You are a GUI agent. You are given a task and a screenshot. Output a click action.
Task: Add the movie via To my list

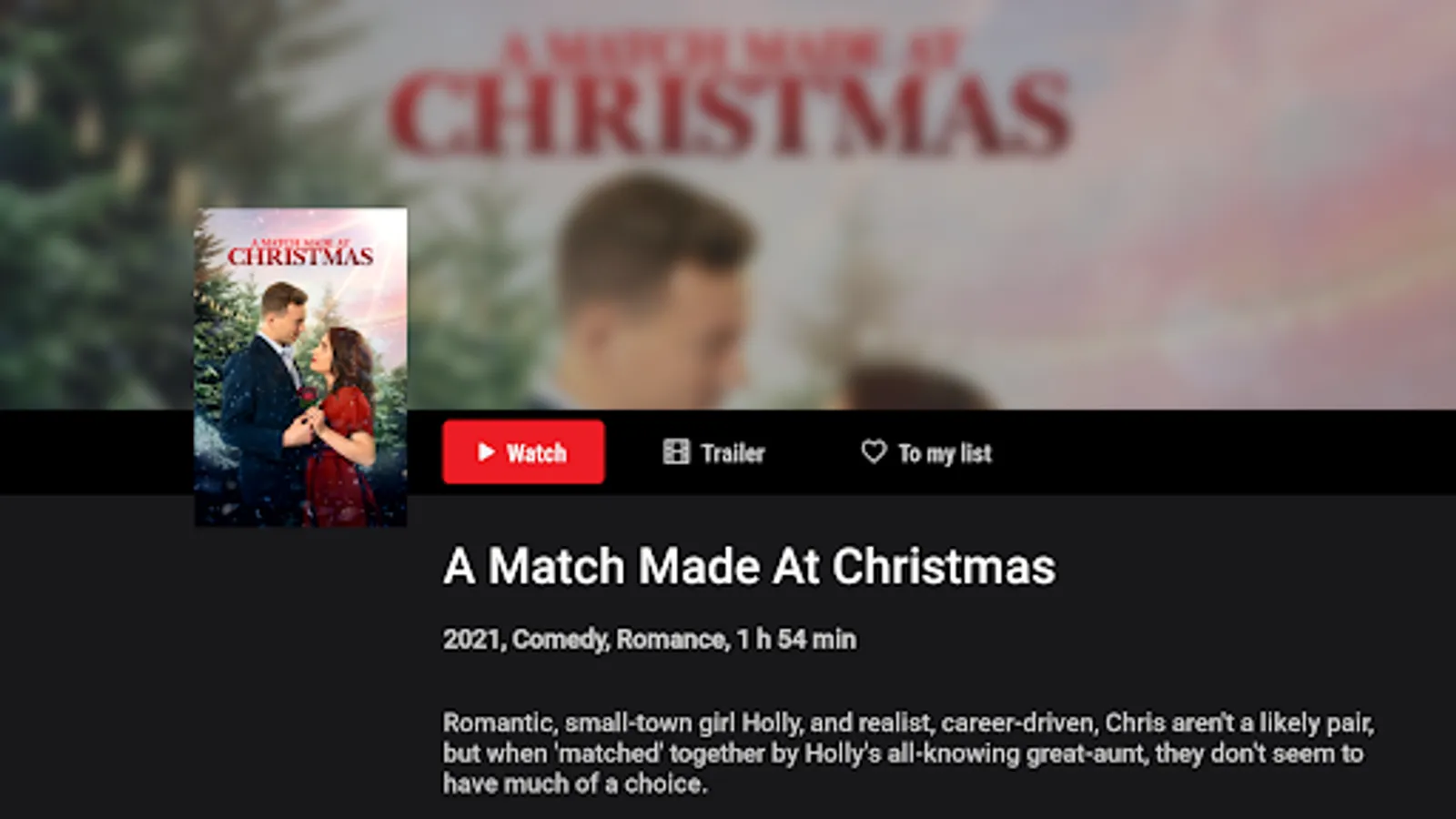(926, 452)
